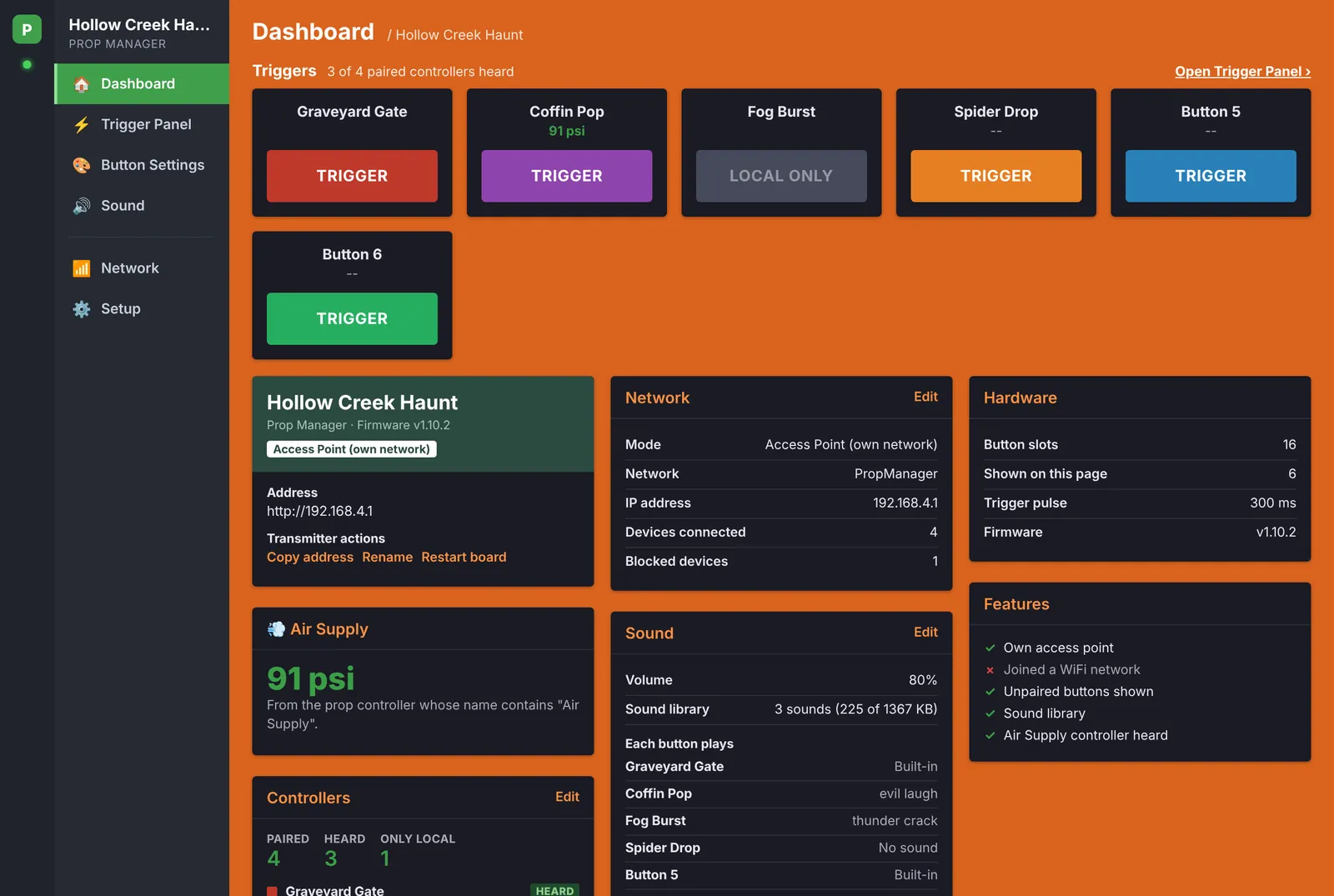Click the Button Settings palette icon
Screen dimensions: 1334x896
coord(81,165)
